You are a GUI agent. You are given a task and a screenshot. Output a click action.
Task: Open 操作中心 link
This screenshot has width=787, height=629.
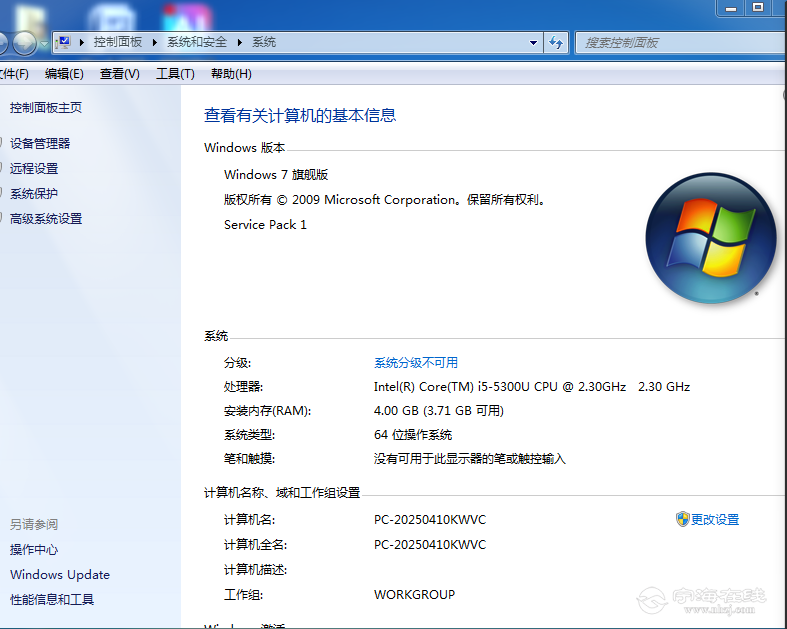[x=34, y=550]
